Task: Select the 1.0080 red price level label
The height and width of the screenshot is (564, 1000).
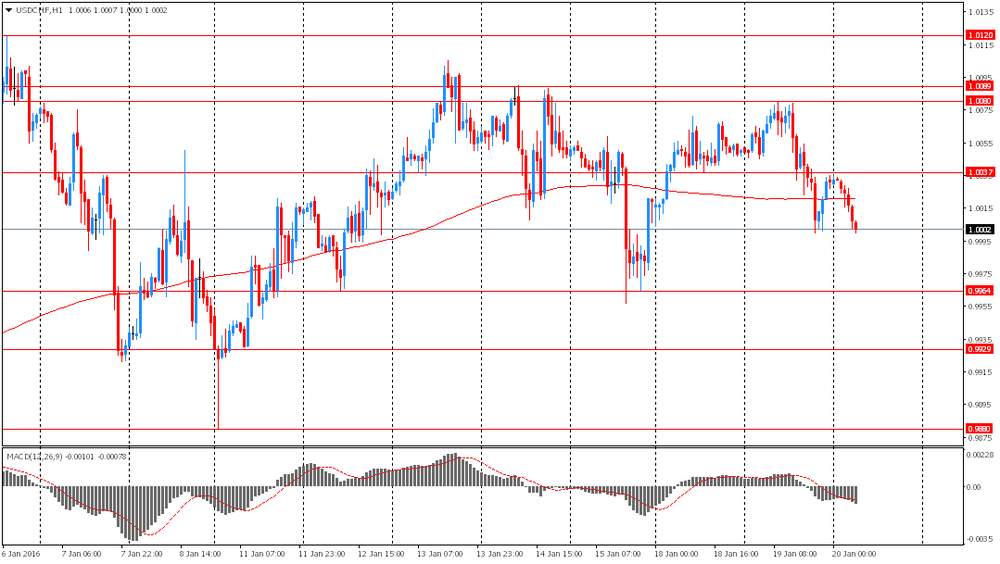Action: 980,101
